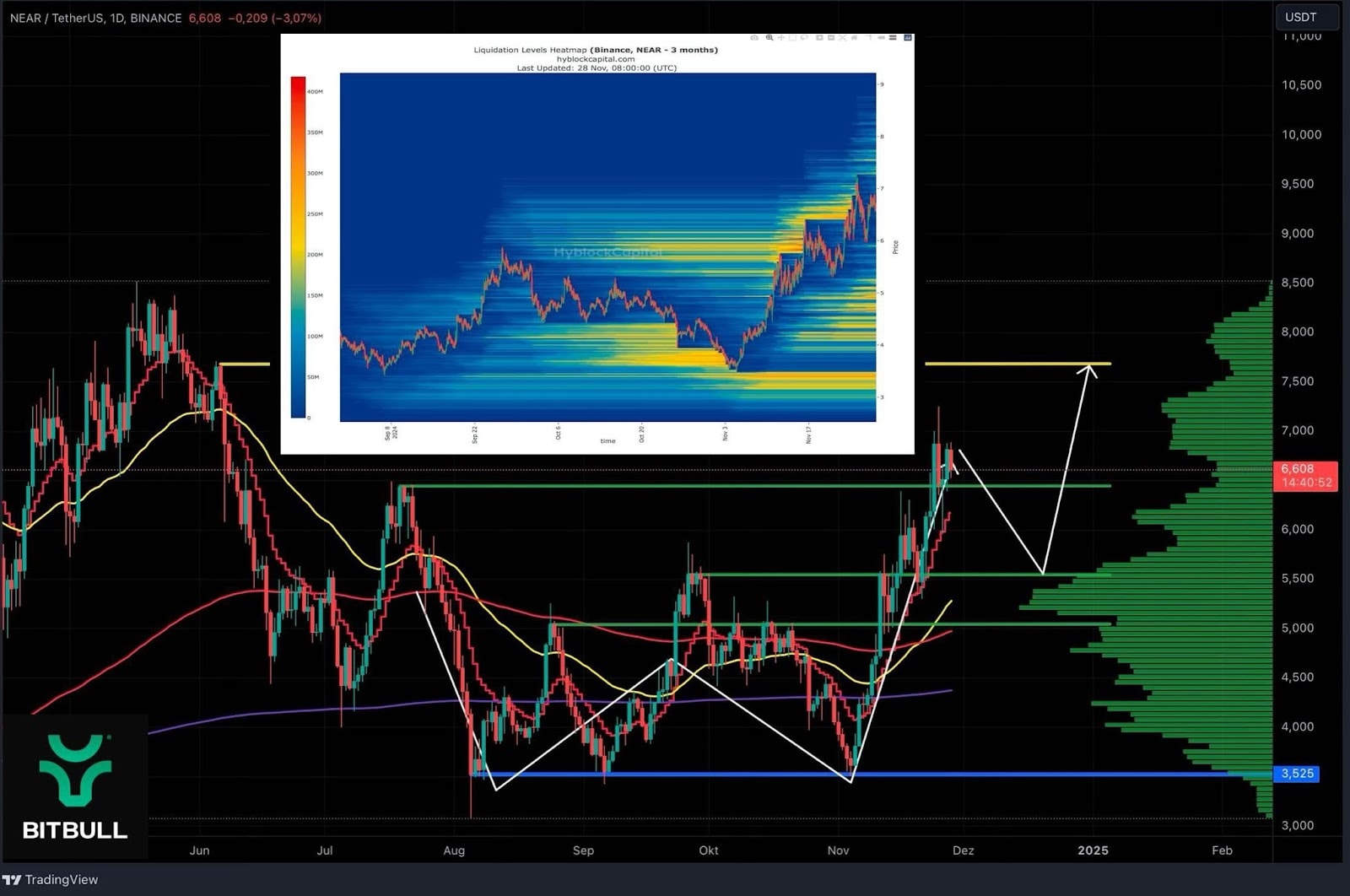Open the hyblockcapital.com link in heatmap
This screenshot has width=1350, height=896.
[596, 59]
